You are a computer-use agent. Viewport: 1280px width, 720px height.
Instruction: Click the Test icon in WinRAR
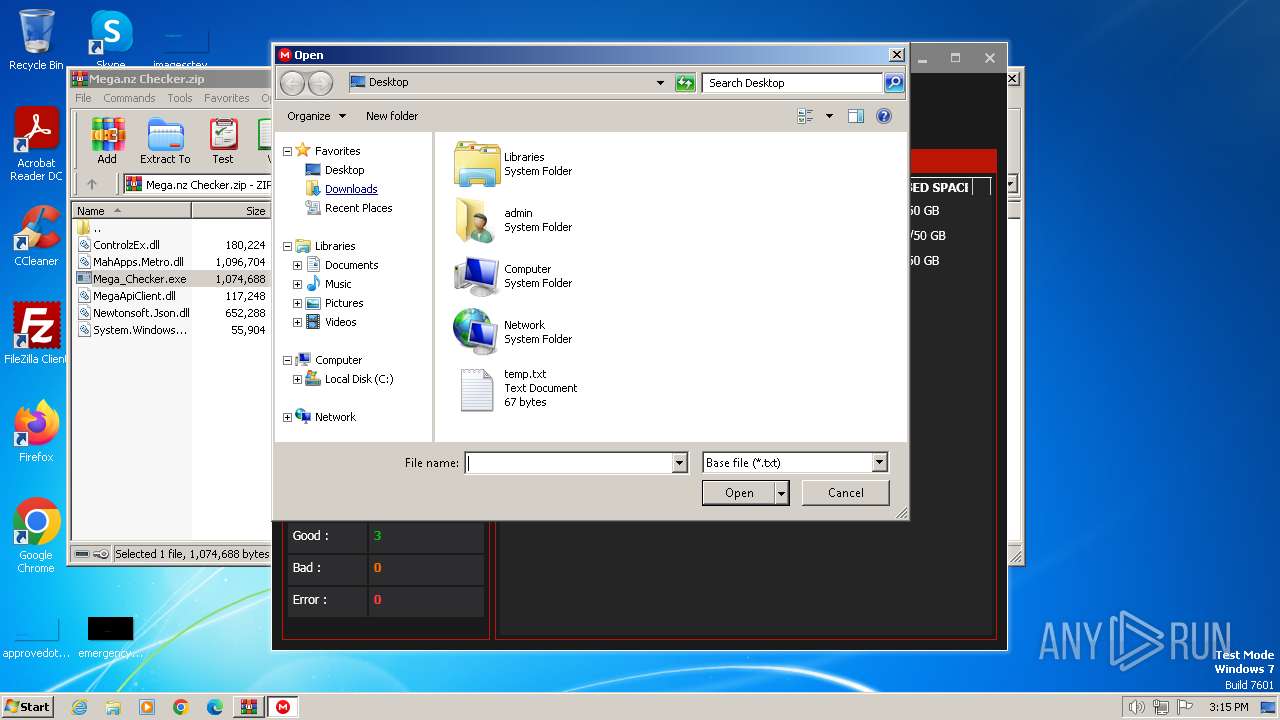(x=223, y=141)
